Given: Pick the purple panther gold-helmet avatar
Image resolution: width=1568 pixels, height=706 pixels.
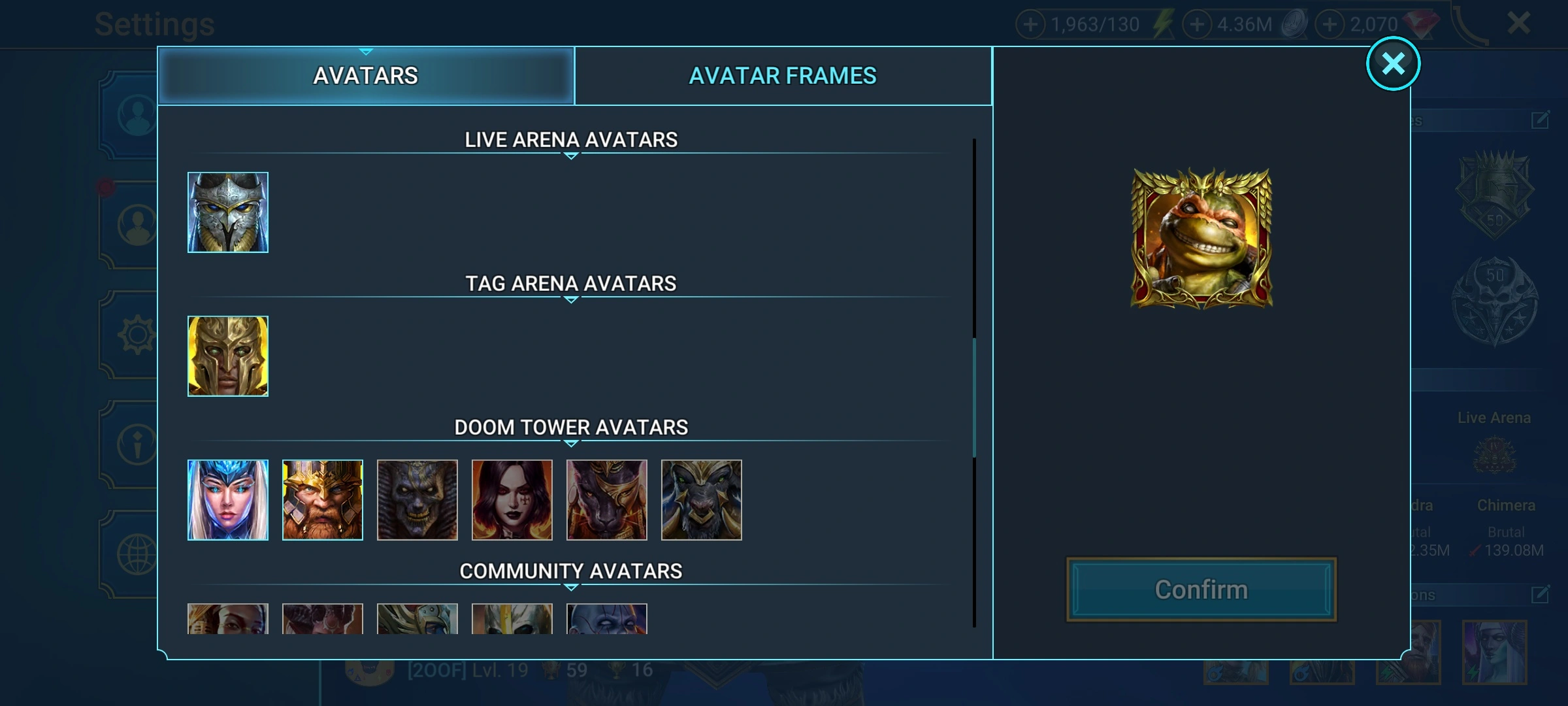Looking at the screenshot, I should pyautogui.click(x=606, y=500).
